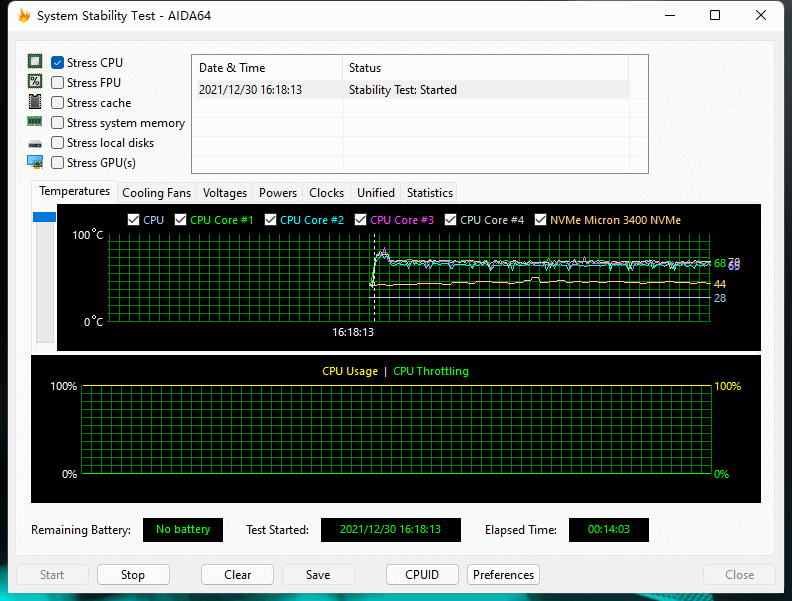Screen dimensions: 792x601
Task: Click the percent icon beside Stress FPU
Action: (35, 81)
